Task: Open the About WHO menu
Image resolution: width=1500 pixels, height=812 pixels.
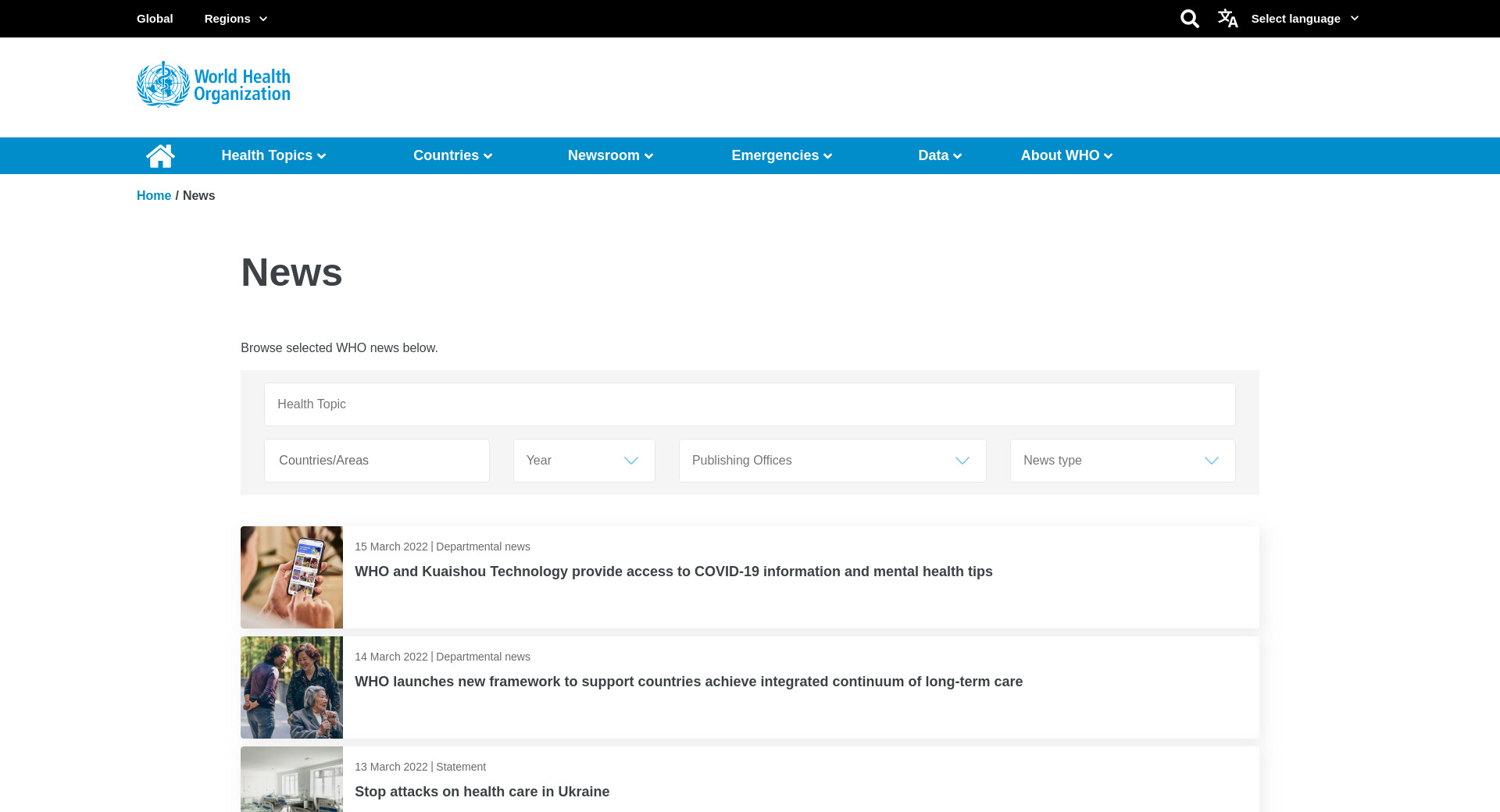Action: 1066,155
